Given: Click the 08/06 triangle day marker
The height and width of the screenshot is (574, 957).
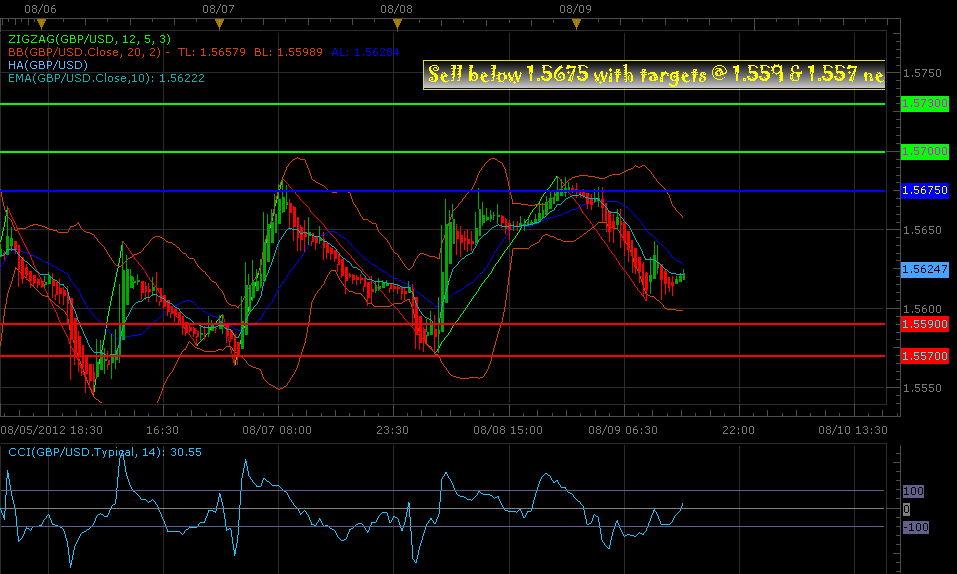Looking at the screenshot, I should pyautogui.click(x=41, y=24).
